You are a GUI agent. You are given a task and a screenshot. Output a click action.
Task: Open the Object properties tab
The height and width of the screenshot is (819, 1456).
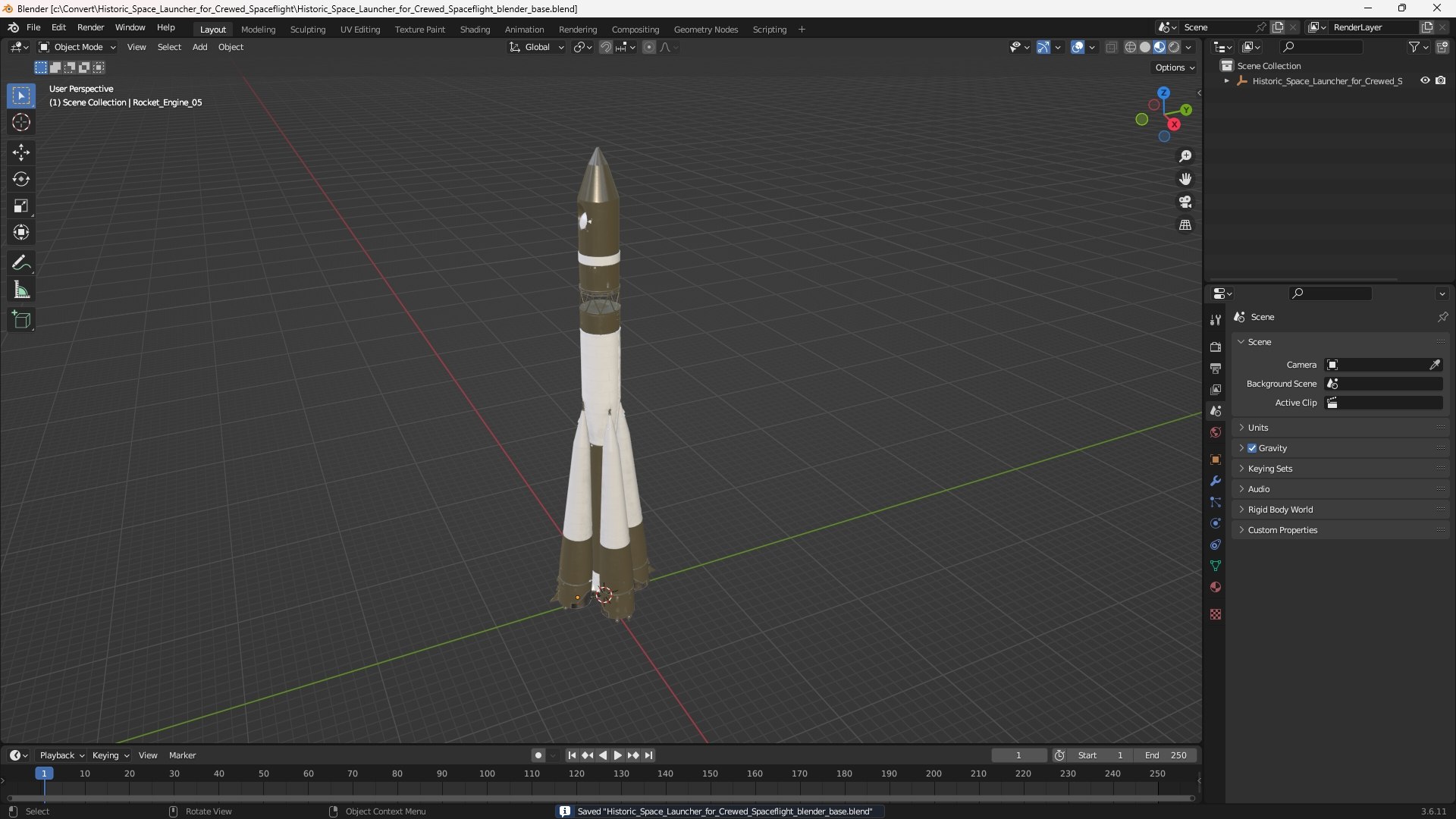(1216, 460)
